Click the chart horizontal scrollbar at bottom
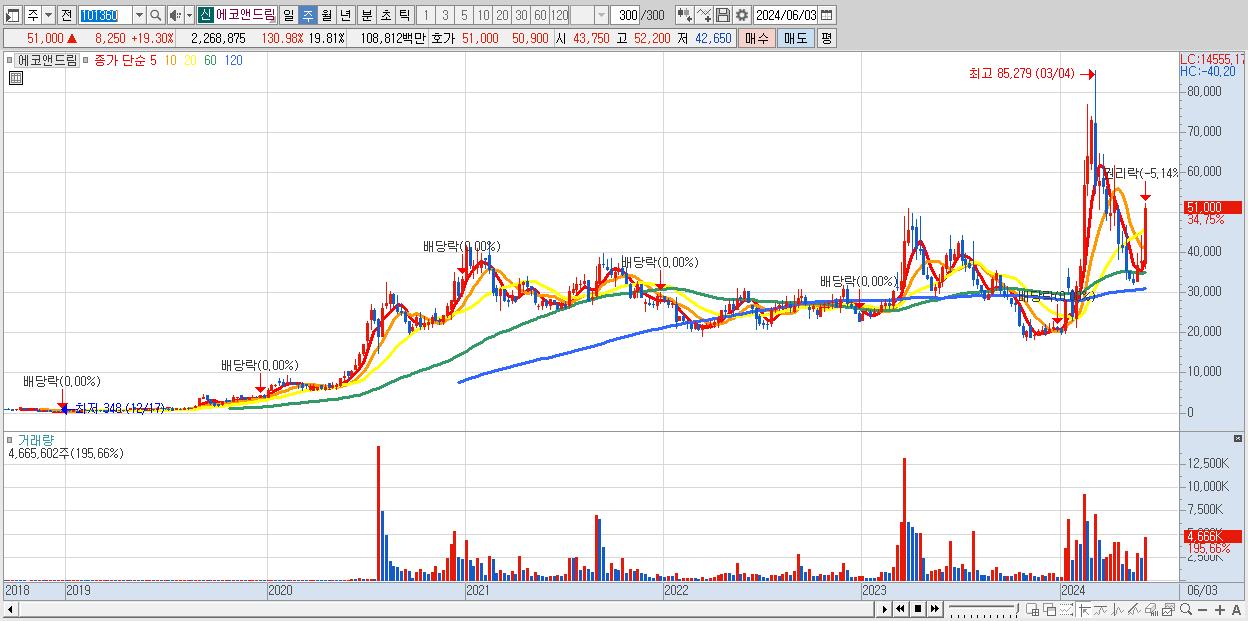This screenshot has height=621, width=1248. [x=440, y=609]
